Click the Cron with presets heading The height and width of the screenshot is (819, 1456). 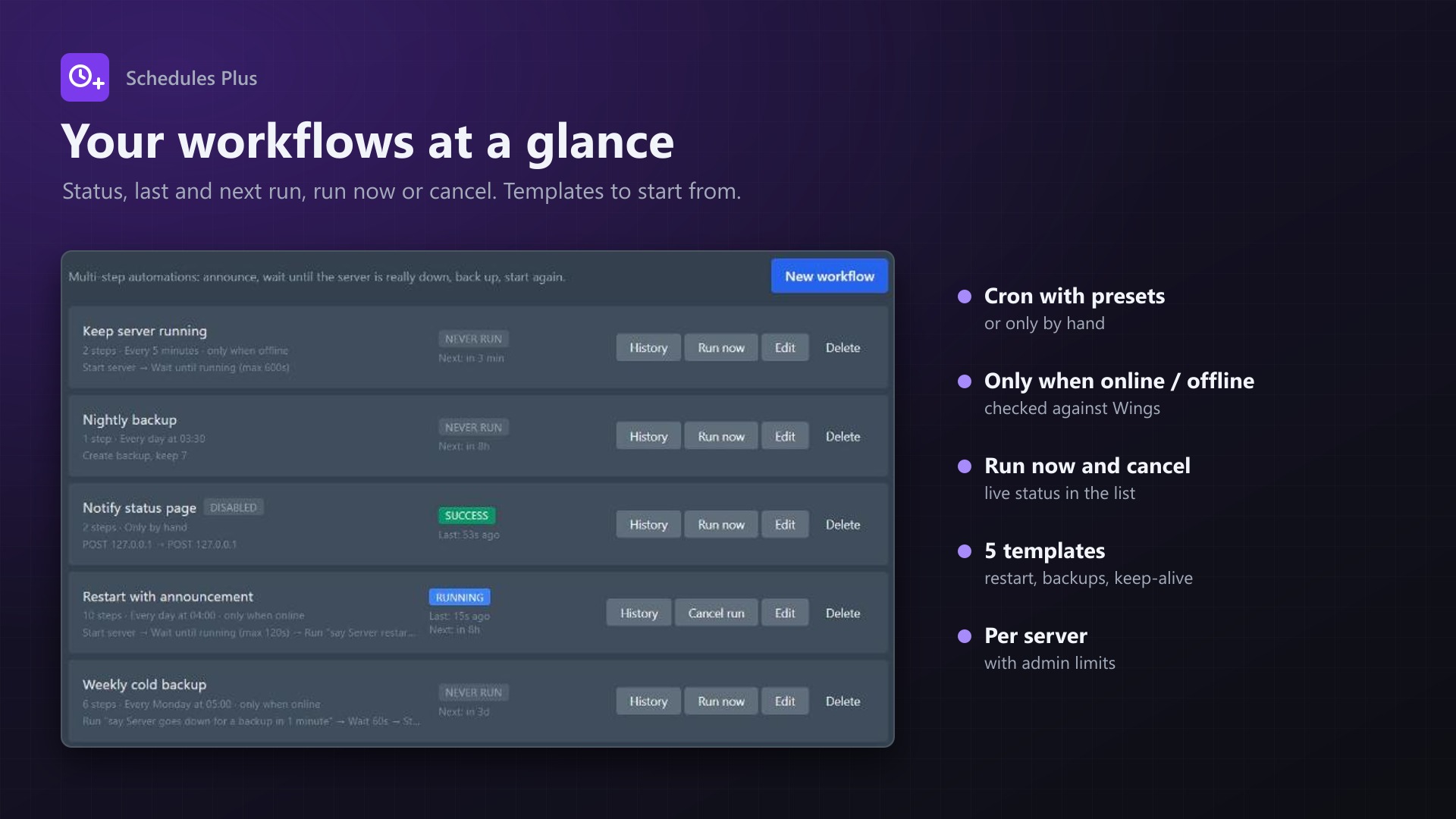coord(1075,296)
